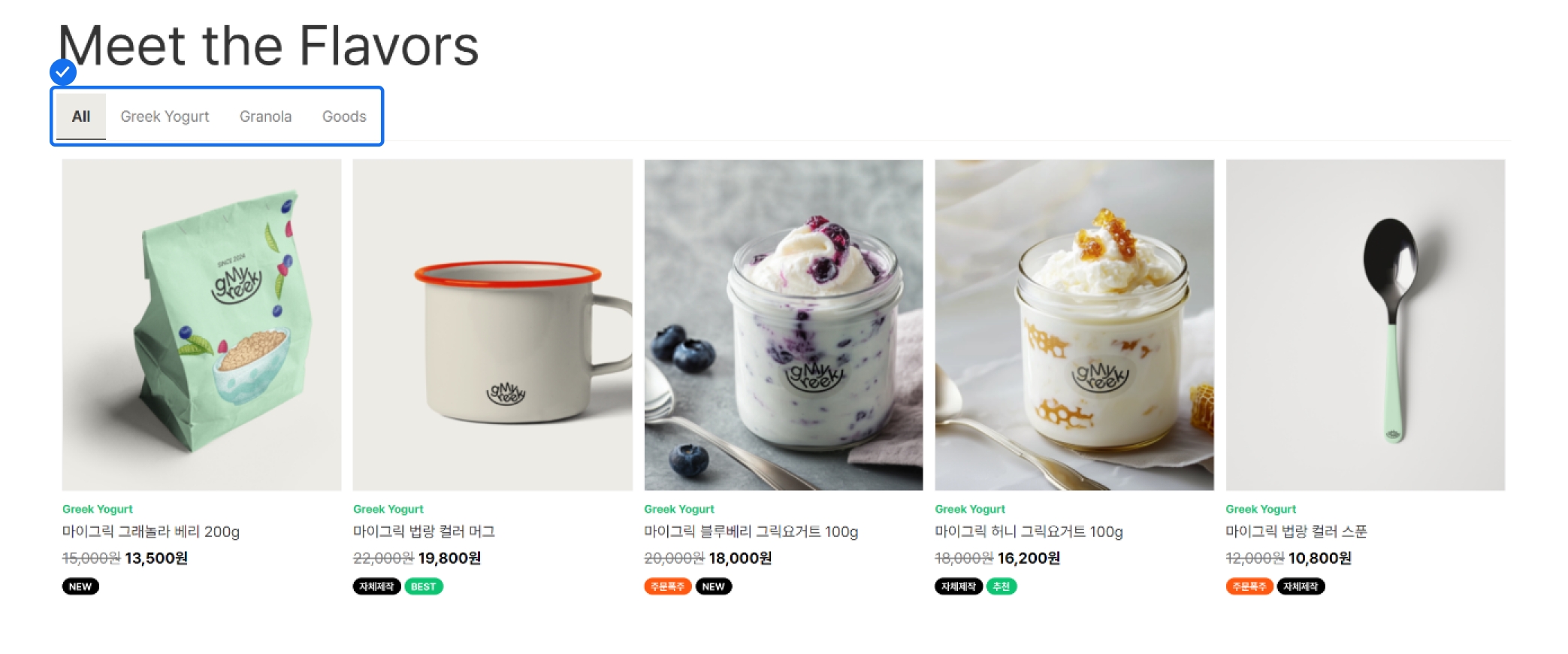View the honey Greek yogurt jar image
This screenshot has height=654, width=1568.
tap(1074, 325)
